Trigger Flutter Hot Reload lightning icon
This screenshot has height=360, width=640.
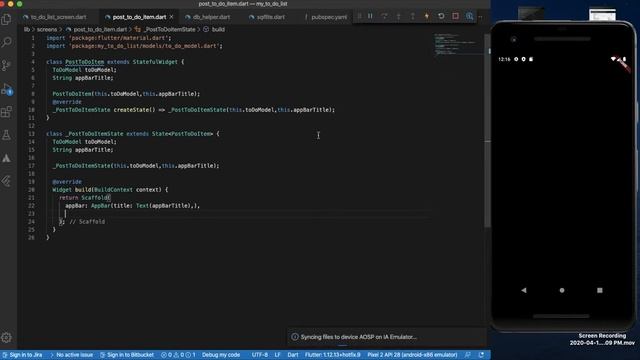point(427,16)
